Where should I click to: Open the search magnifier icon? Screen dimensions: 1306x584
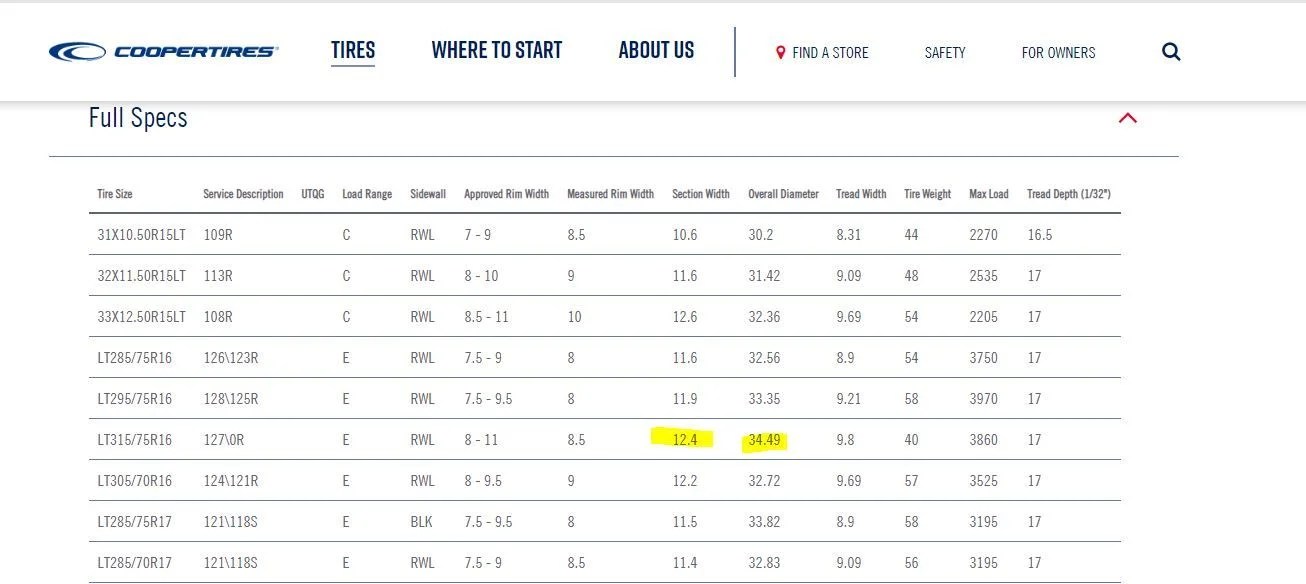[x=1171, y=52]
